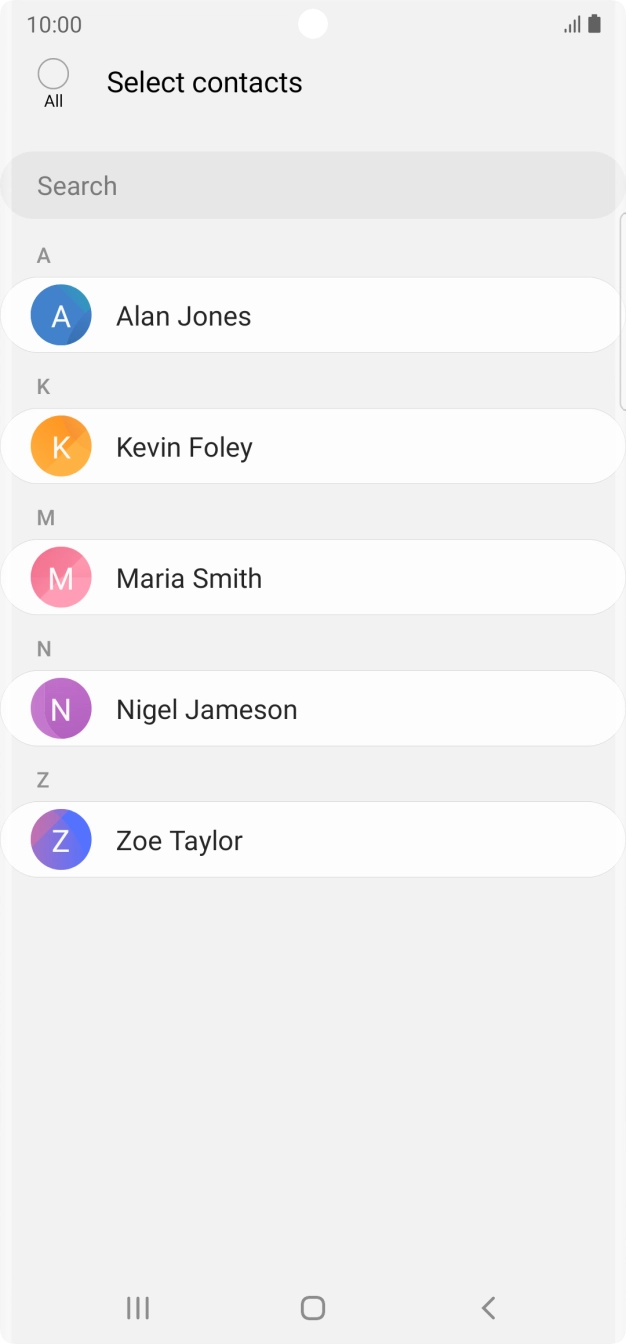Pick the Maria Smith contact name
626x1344 pixels.
pos(189,578)
